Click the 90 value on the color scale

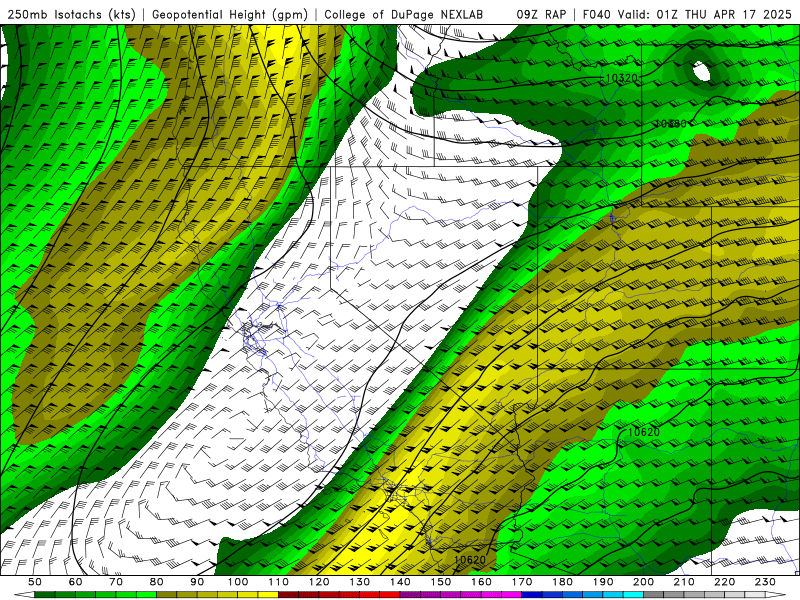[197, 582]
